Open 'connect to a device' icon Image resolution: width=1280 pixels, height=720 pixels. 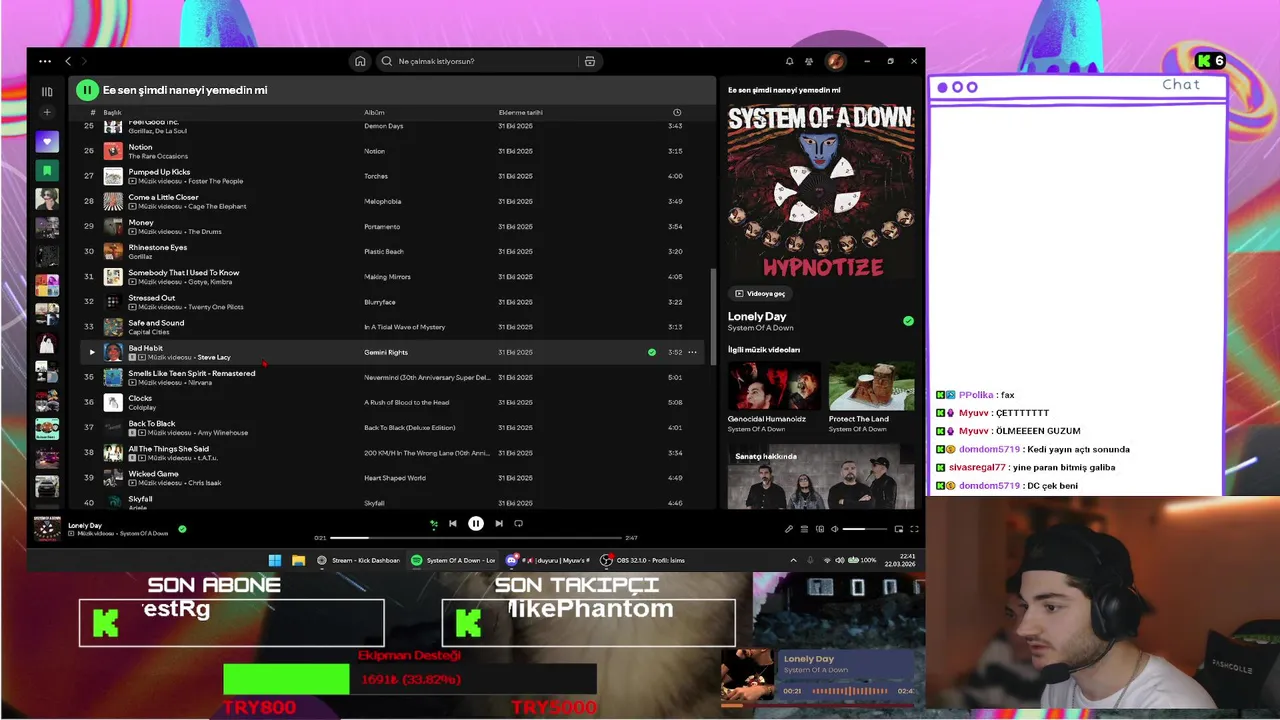click(x=820, y=529)
